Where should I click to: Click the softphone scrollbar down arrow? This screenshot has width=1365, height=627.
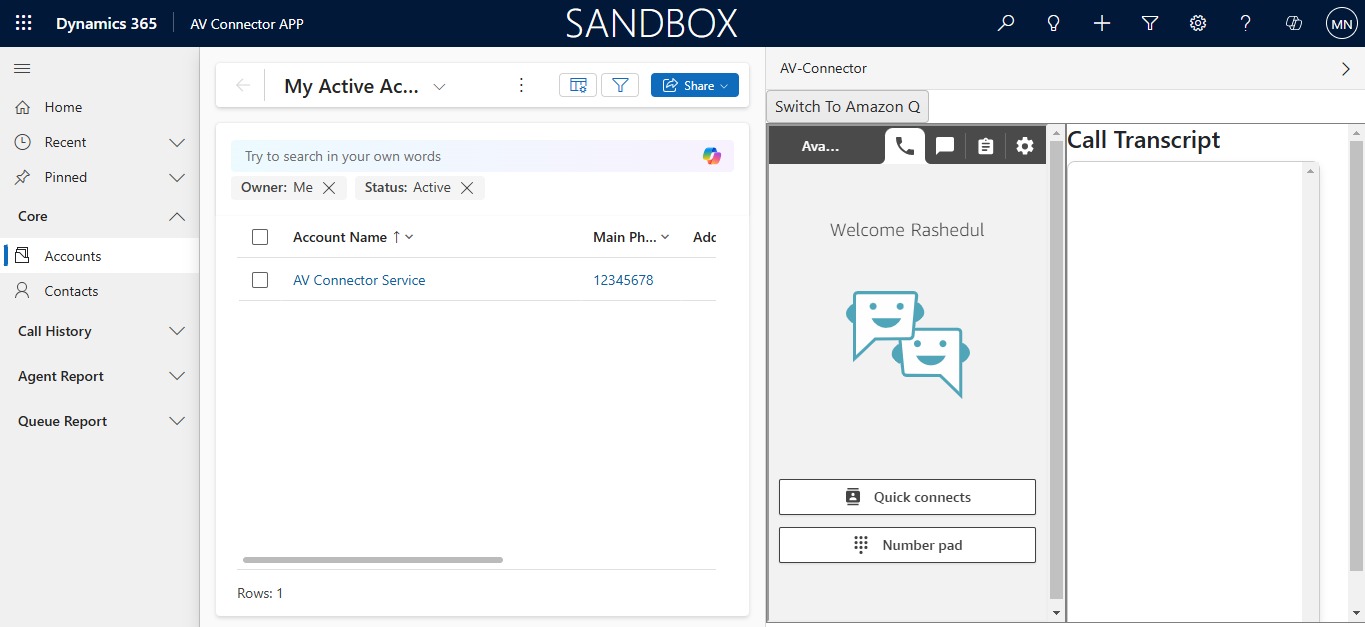click(1056, 612)
